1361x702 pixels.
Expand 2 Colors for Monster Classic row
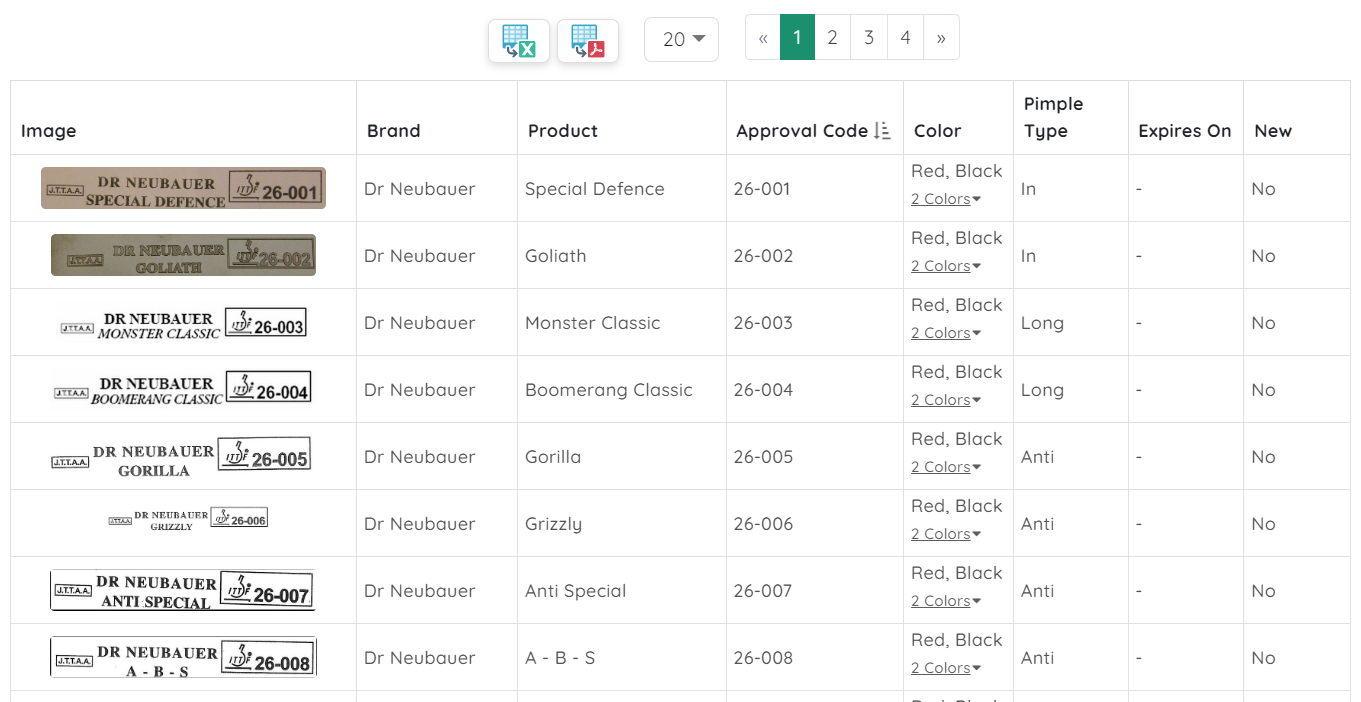click(945, 333)
